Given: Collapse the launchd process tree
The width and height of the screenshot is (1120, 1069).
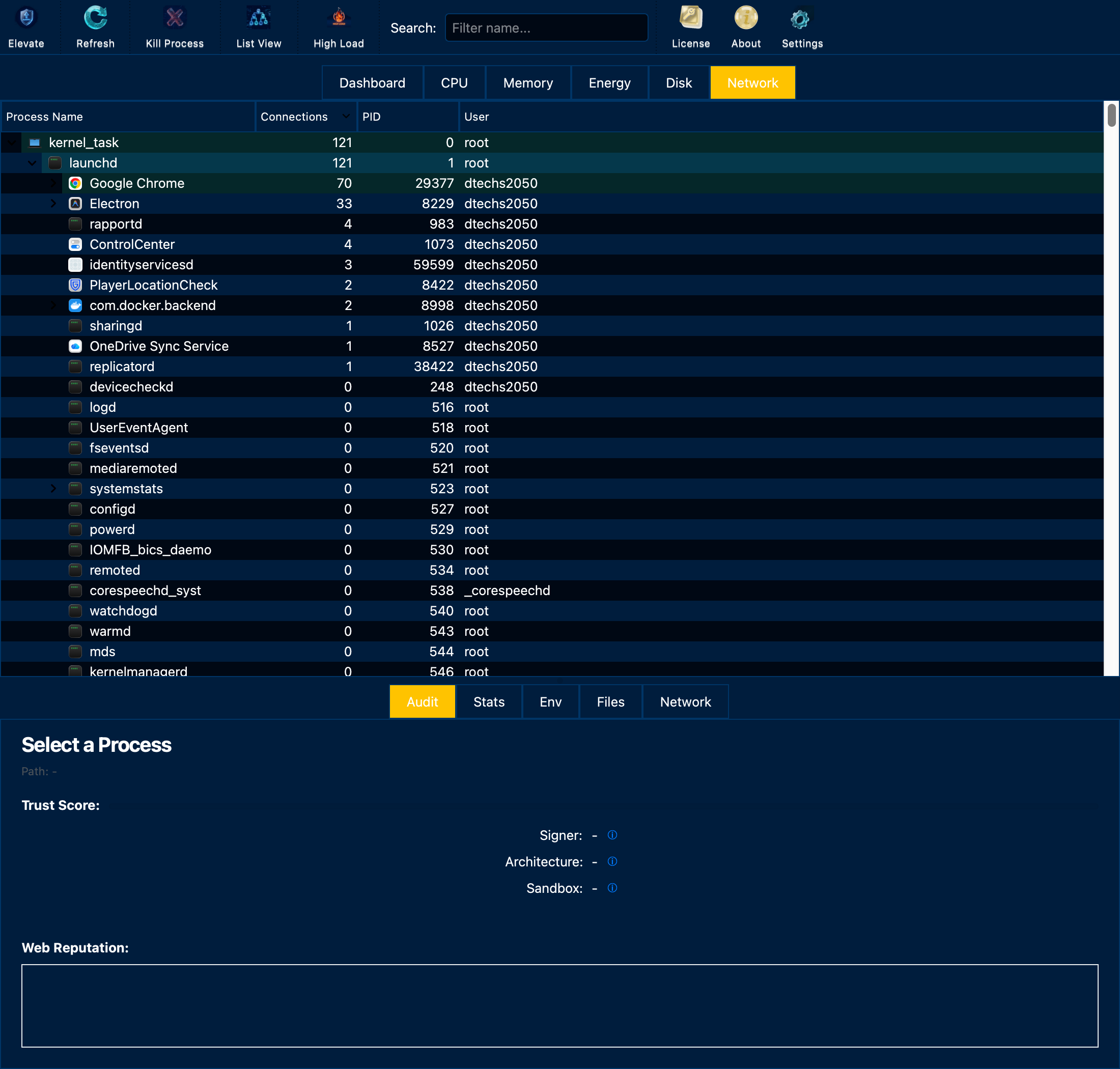Looking at the screenshot, I should pyautogui.click(x=33, y=163).
